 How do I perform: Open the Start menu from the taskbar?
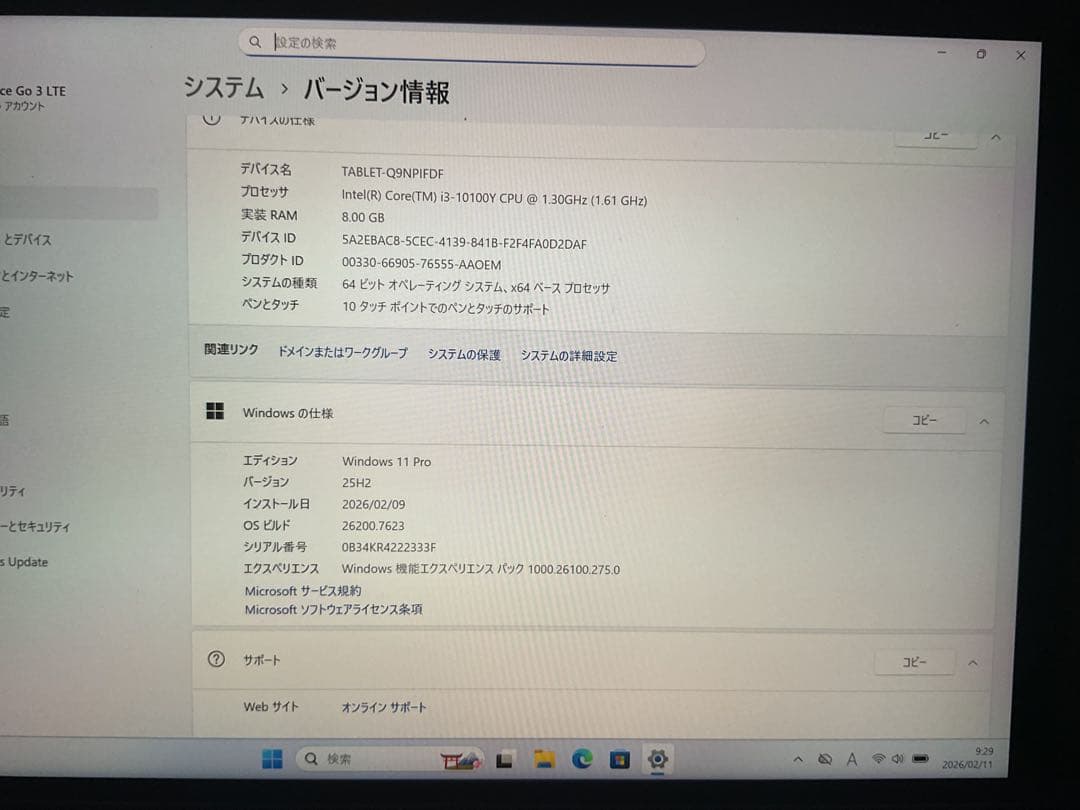point(272,759)
